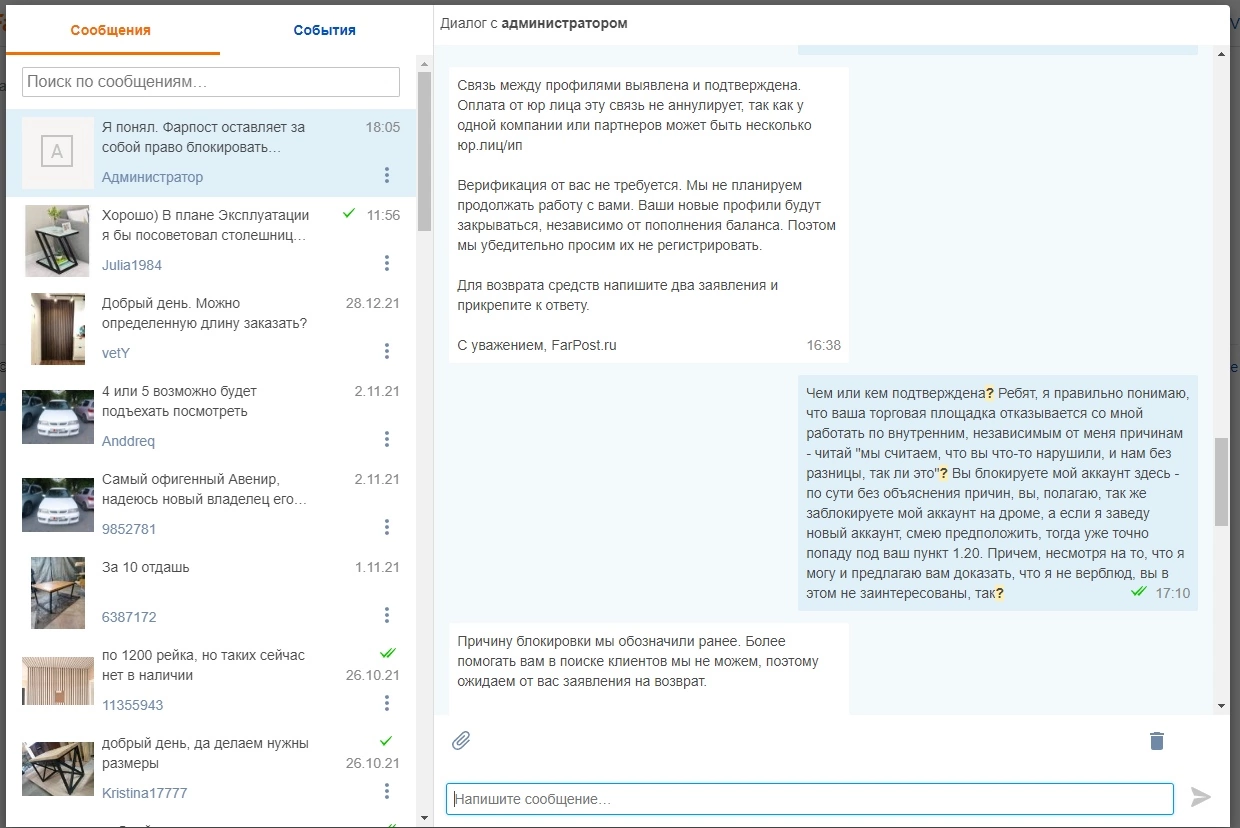Screen dimensions: 1240x828
Task: Click the Администратор avatar placeholder
Action: tap(58, 153)
